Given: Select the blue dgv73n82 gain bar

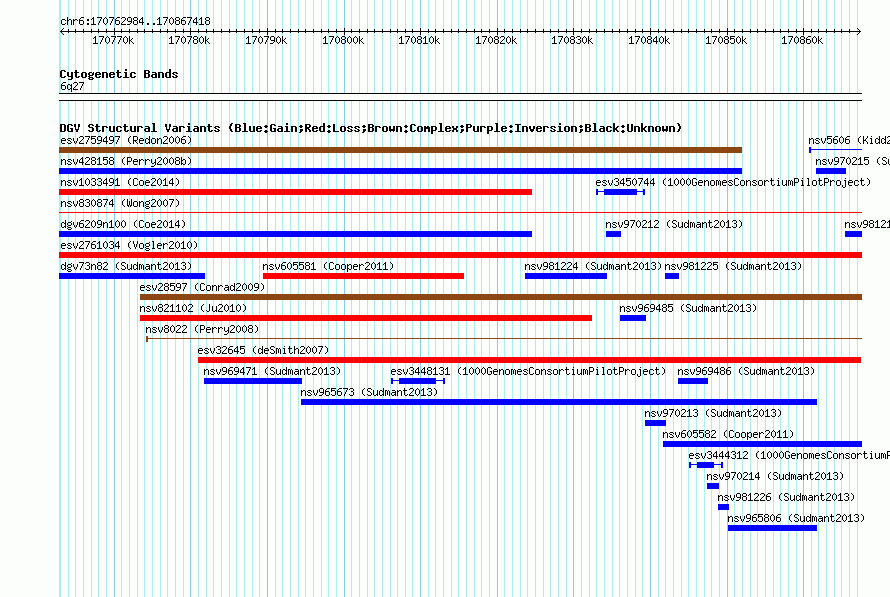Looking at the screenshot, I should pos(132,276).
